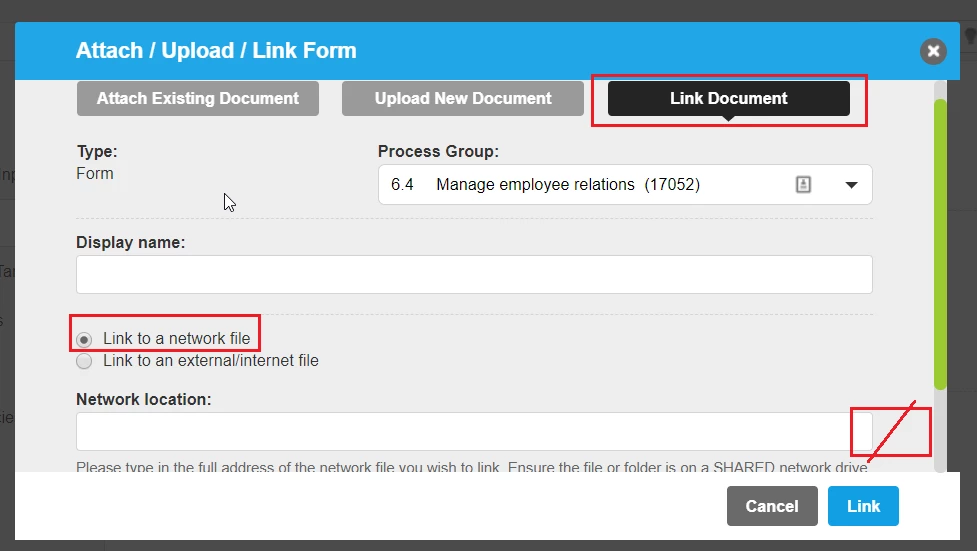The width and height of the screenshot is (977, 551).
Task: Close the Attach / Upload / Link Form dialog
Action: coord(933,51)
